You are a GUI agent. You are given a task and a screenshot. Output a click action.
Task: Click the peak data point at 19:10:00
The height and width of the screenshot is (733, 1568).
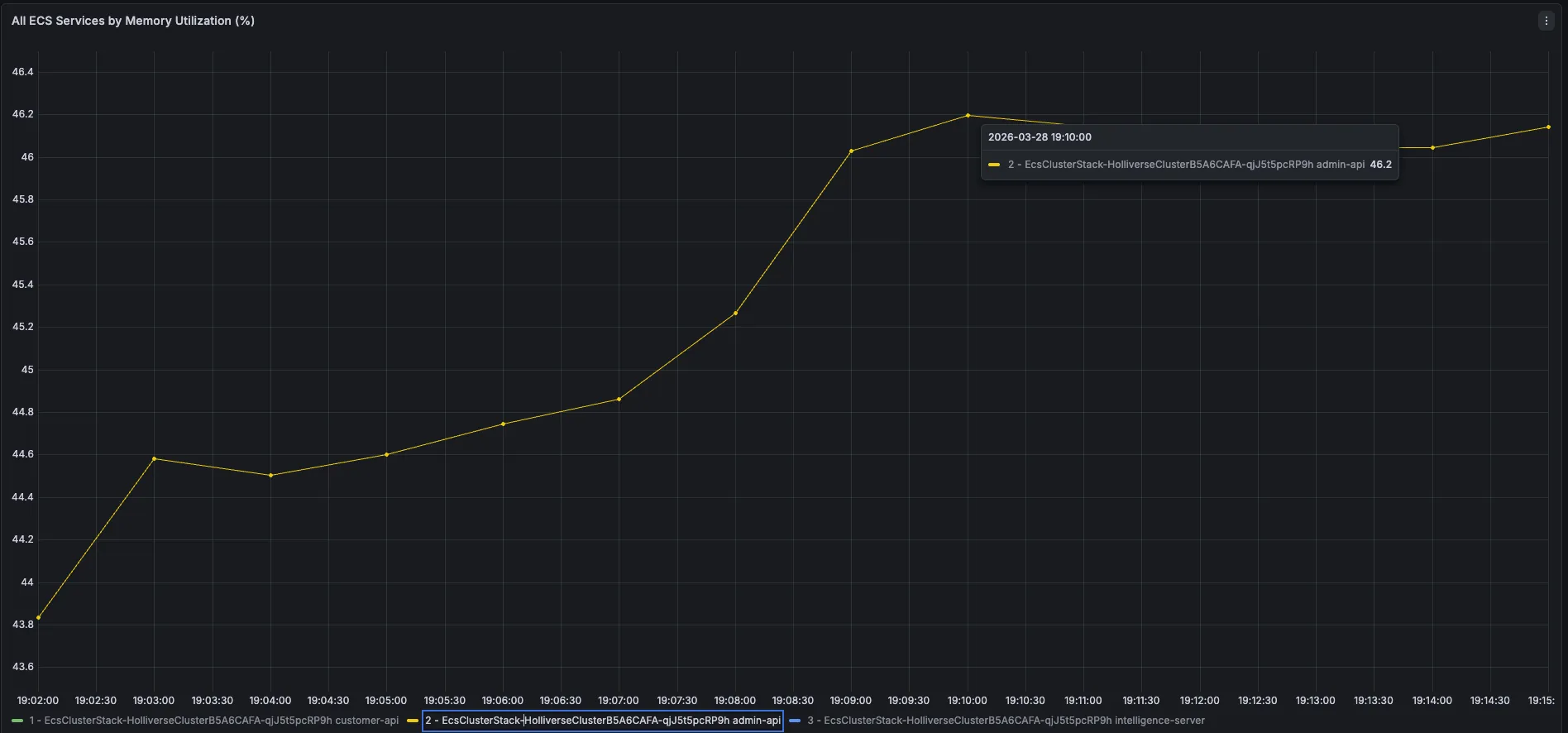[968, 115]
